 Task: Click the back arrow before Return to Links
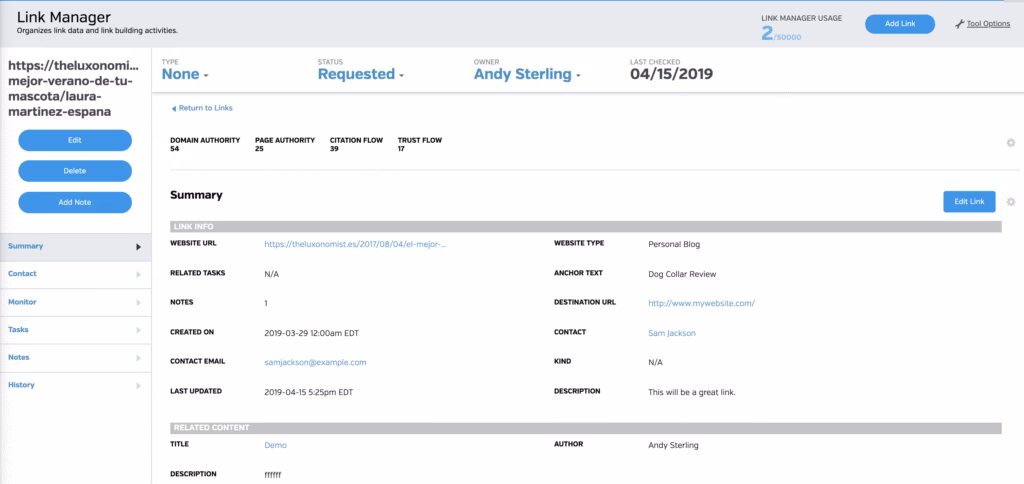173,108
